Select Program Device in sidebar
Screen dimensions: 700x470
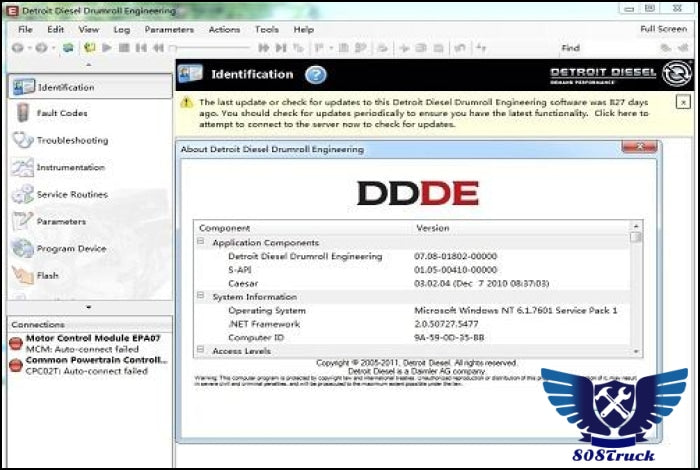pyautogui.click(x=71, y=249)
